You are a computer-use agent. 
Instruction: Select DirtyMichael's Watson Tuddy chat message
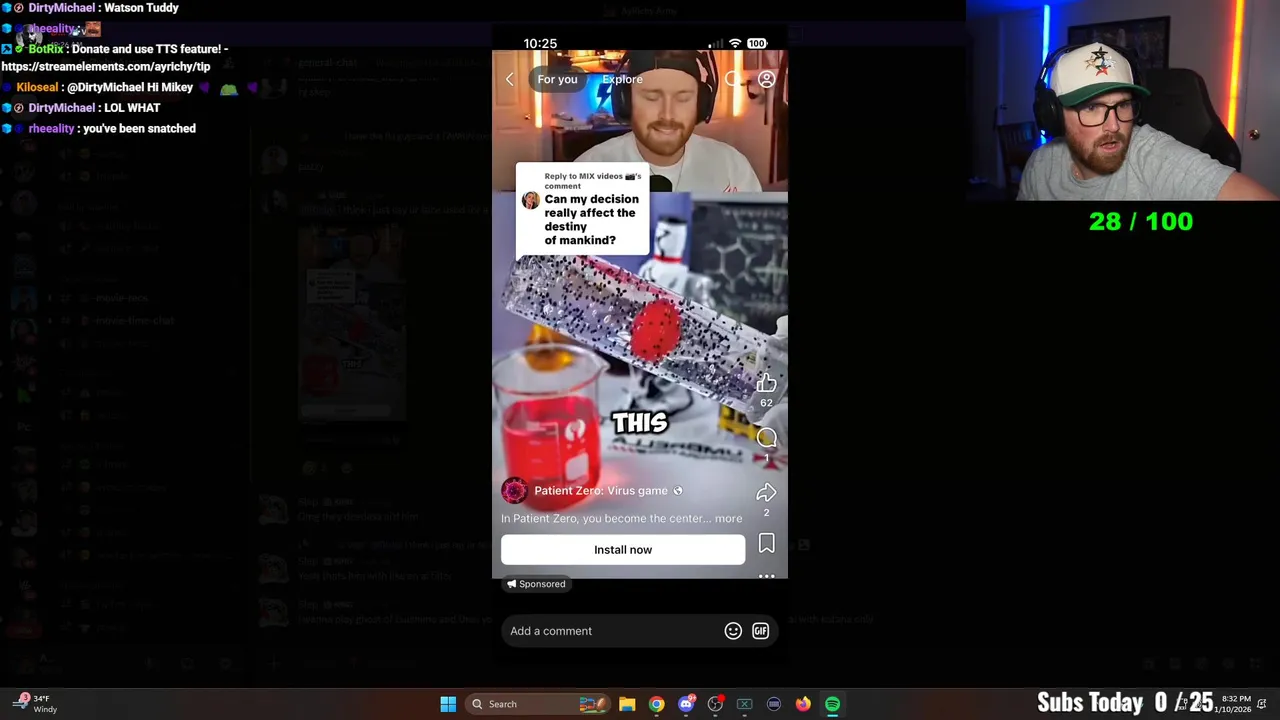90,8
